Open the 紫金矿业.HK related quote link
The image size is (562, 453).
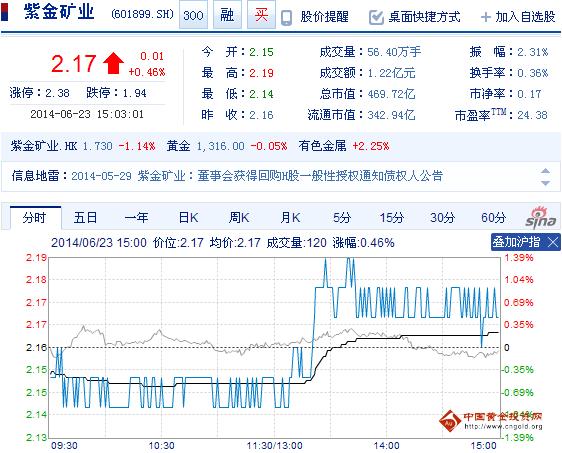[44, 146]
